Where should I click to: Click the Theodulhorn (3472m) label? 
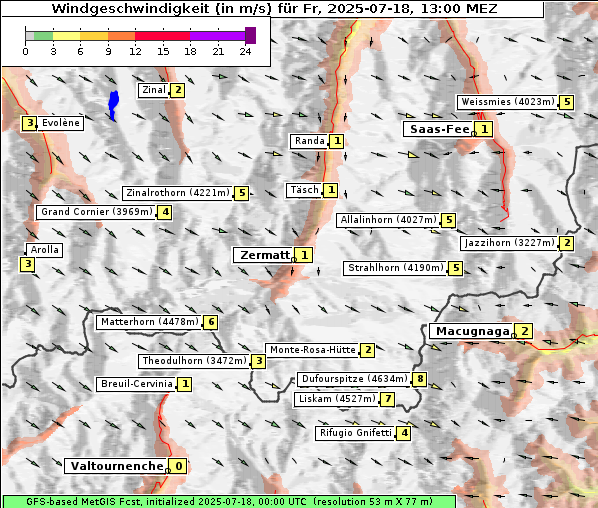195,361
